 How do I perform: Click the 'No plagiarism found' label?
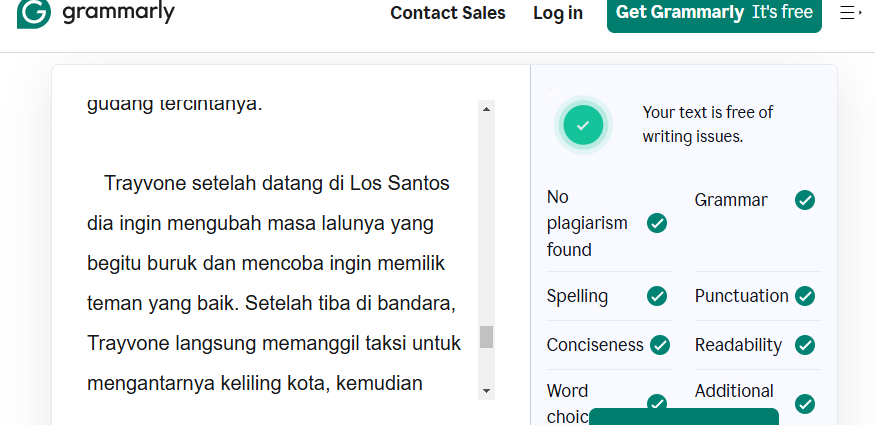587,223
